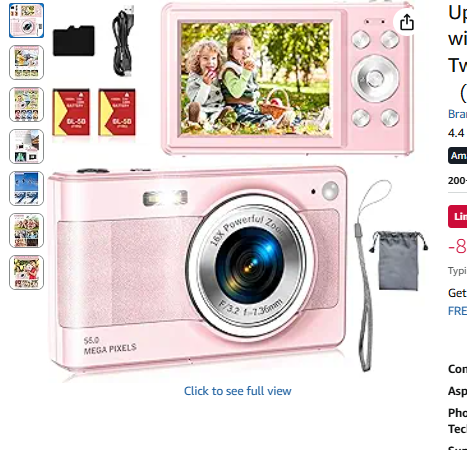
Task: View the last thumbnail with red shirt
Action: coord(26,272)
